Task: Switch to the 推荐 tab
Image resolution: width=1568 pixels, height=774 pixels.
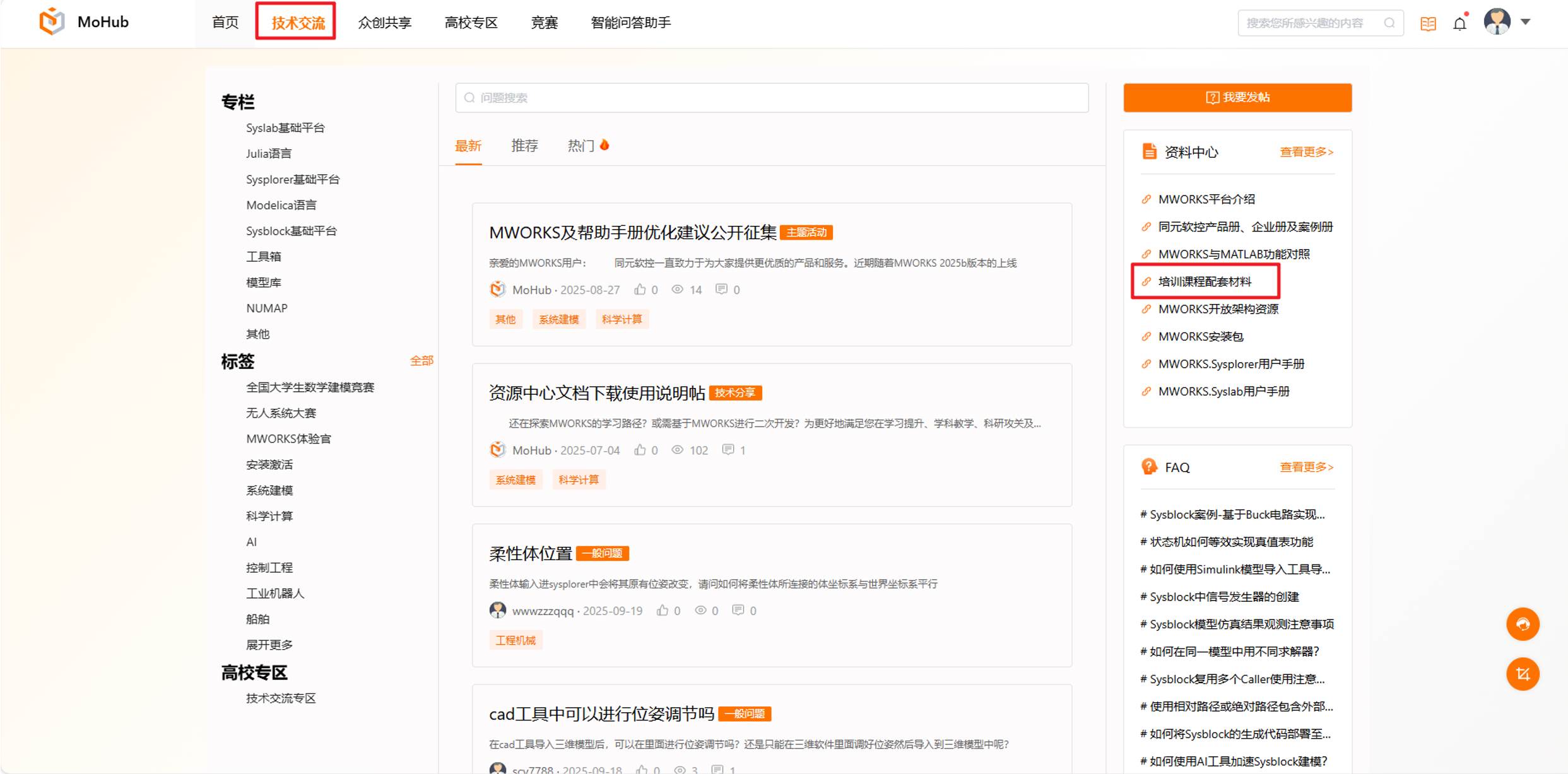Action: tap(524, 146)
